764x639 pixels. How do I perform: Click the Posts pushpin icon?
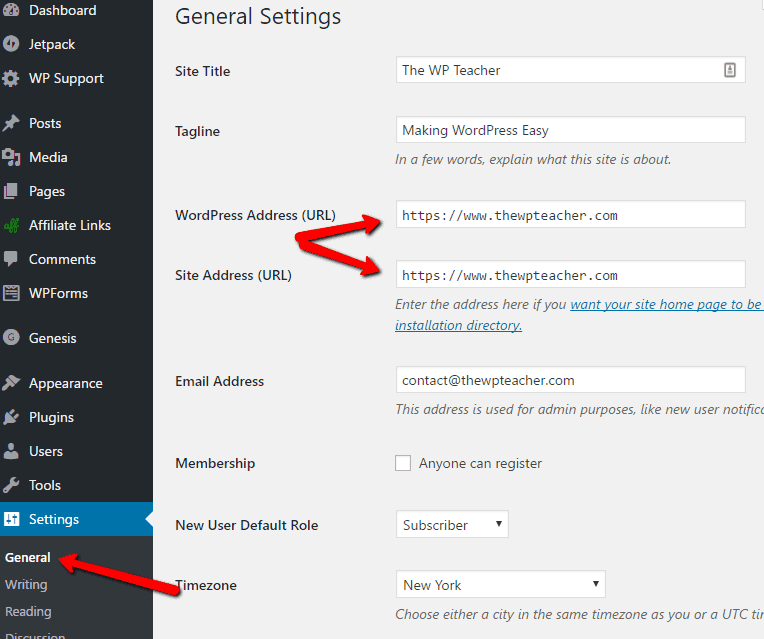point(12,123)
